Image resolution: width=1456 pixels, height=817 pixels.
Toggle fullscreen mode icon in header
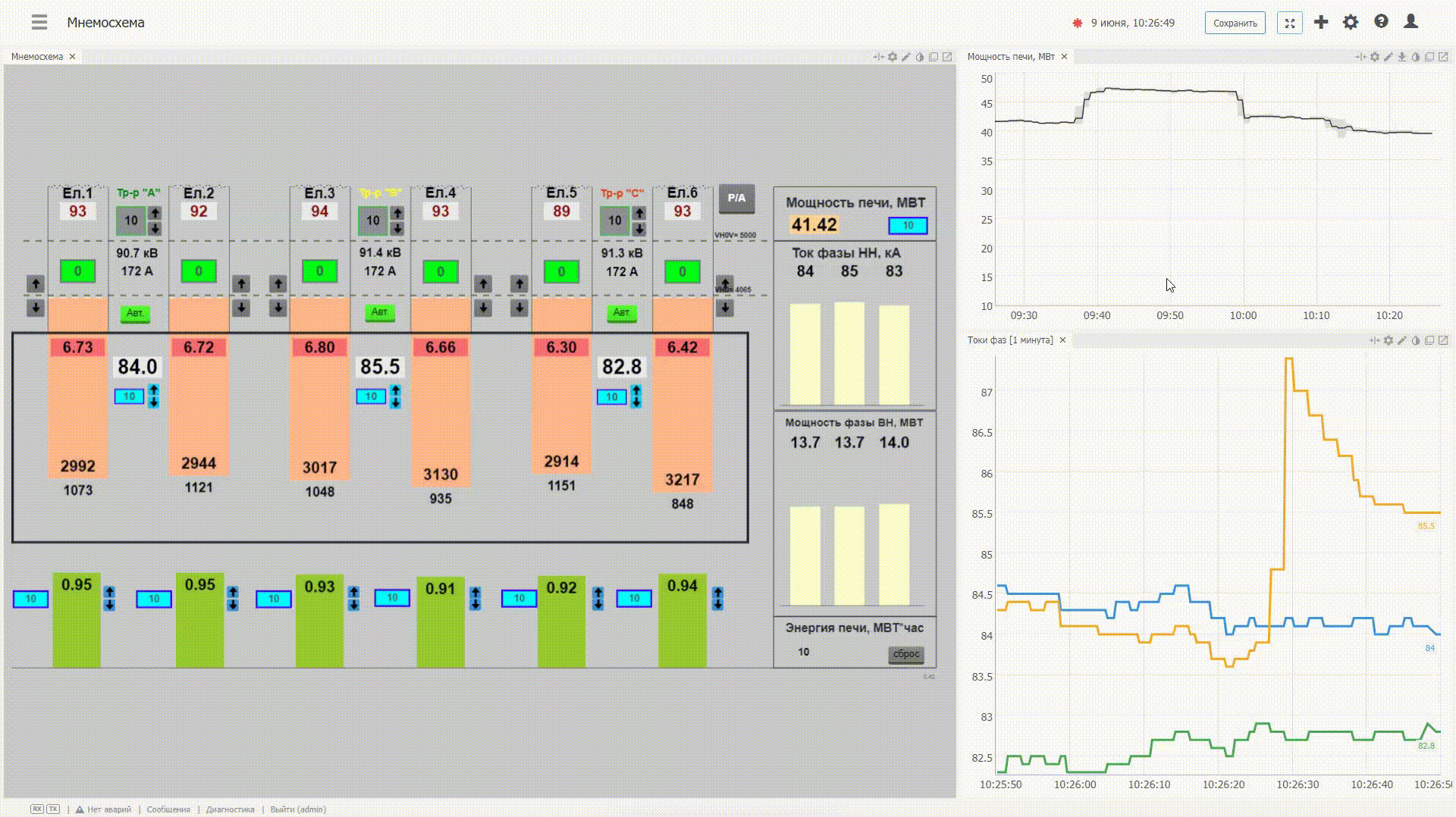pyautogui.click(x=1290, y=23)
